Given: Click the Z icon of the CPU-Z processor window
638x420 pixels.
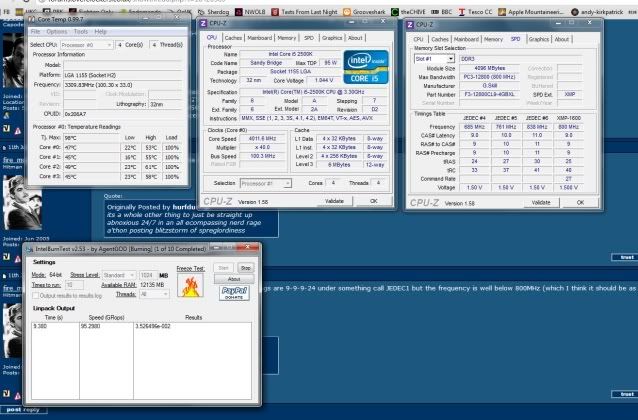Looking at the screenshot, I should point(203,24).
